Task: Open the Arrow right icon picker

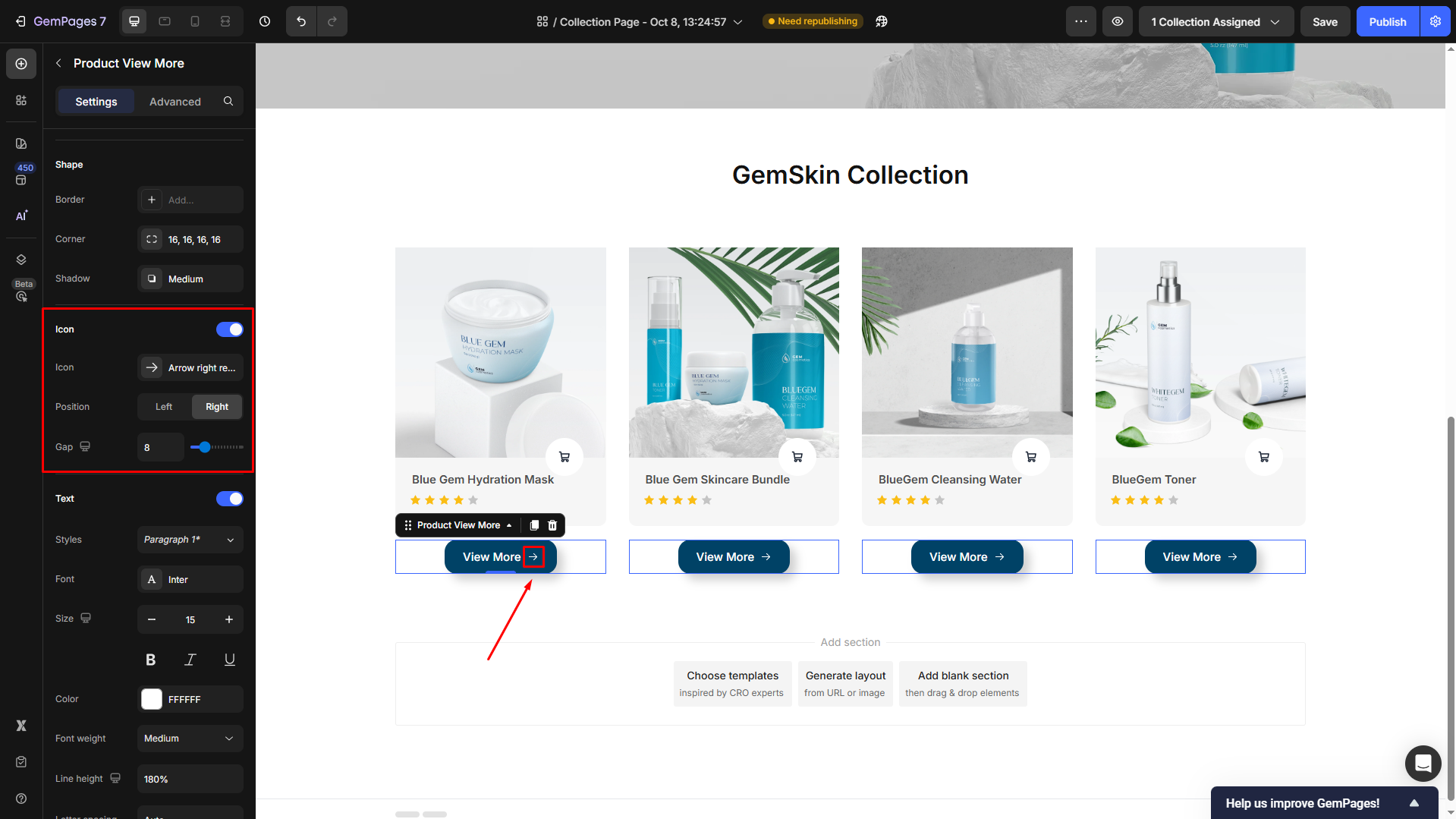Action: pyautogui.click(x=190, y=367)
